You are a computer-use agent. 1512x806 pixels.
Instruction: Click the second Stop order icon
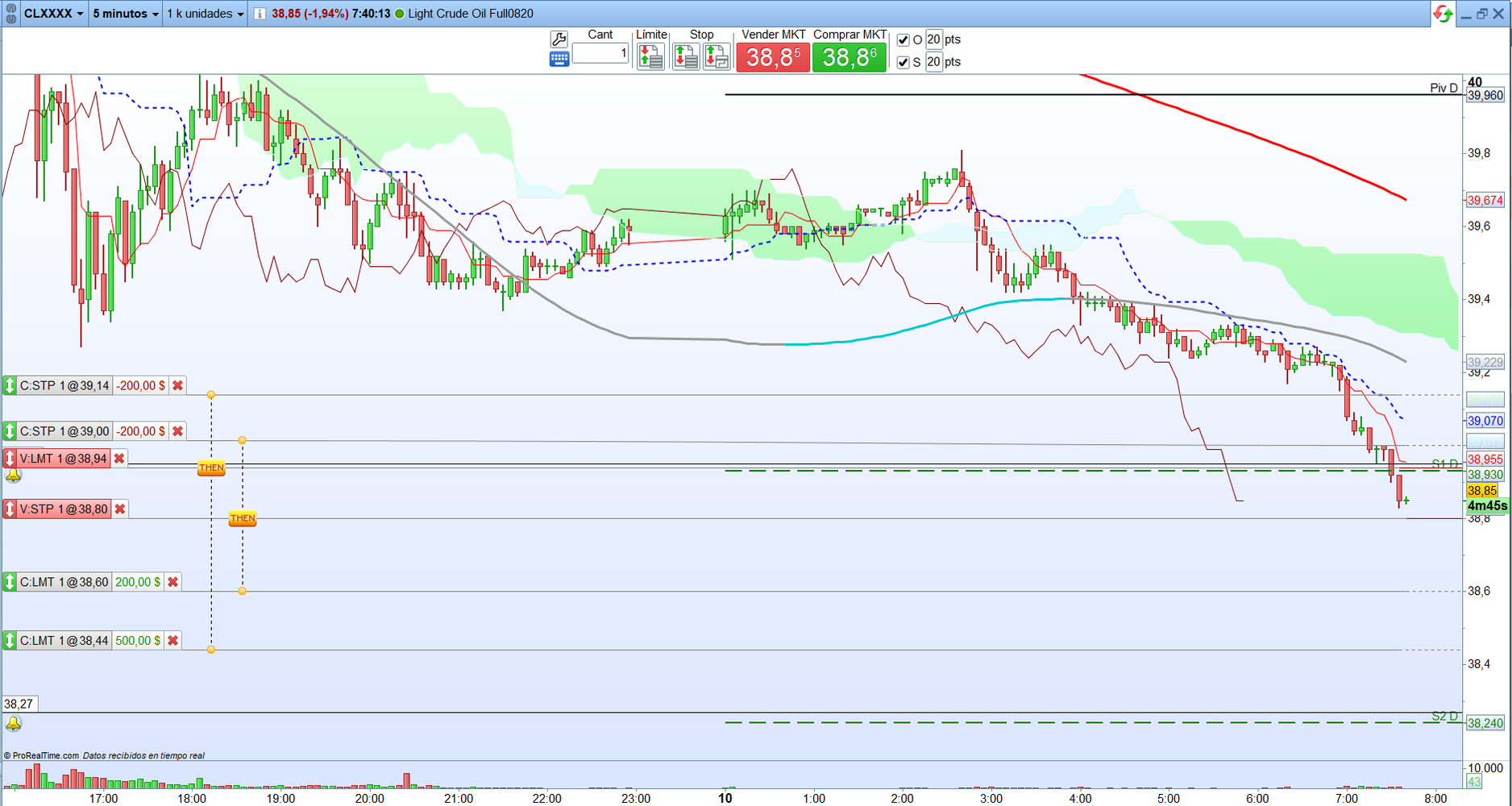(717, 56)
